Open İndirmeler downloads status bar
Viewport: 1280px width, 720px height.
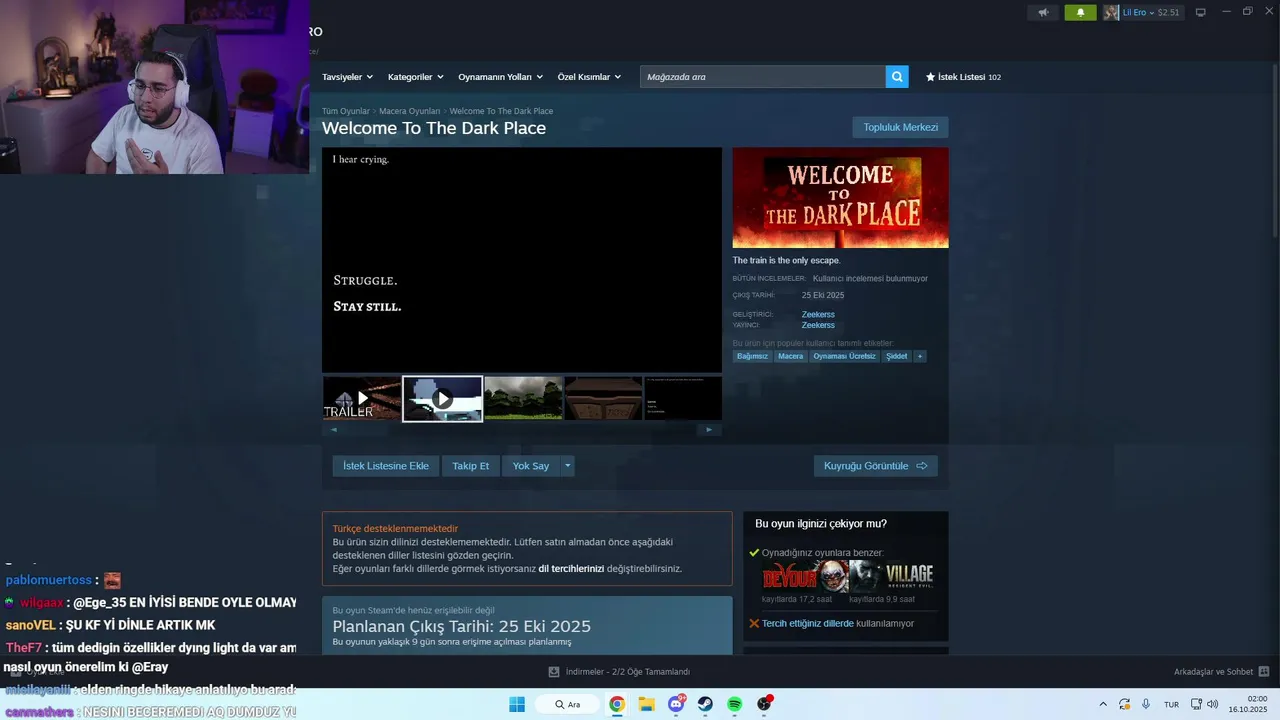[x=619, y=672]
